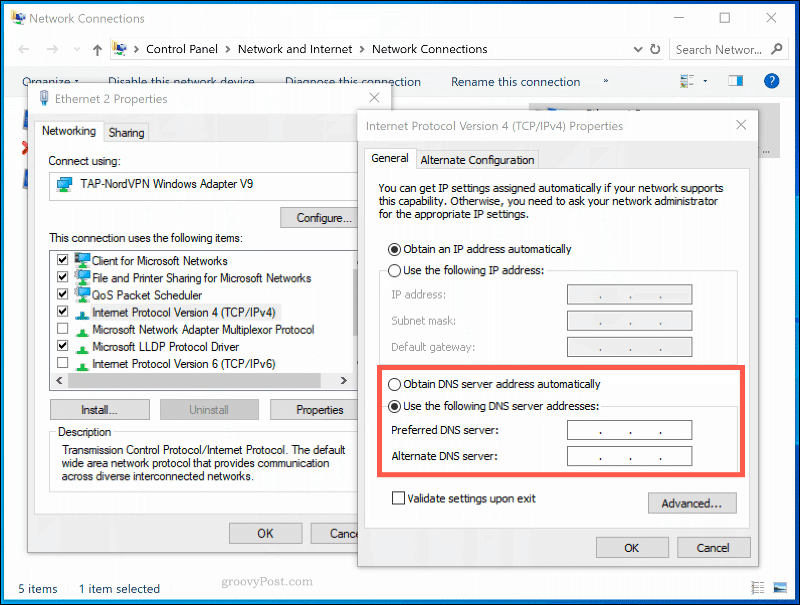This screenshot has height=605, width=800.
Task: Expand the chevron after Network and Internet
Action: [x=362, y=49]
